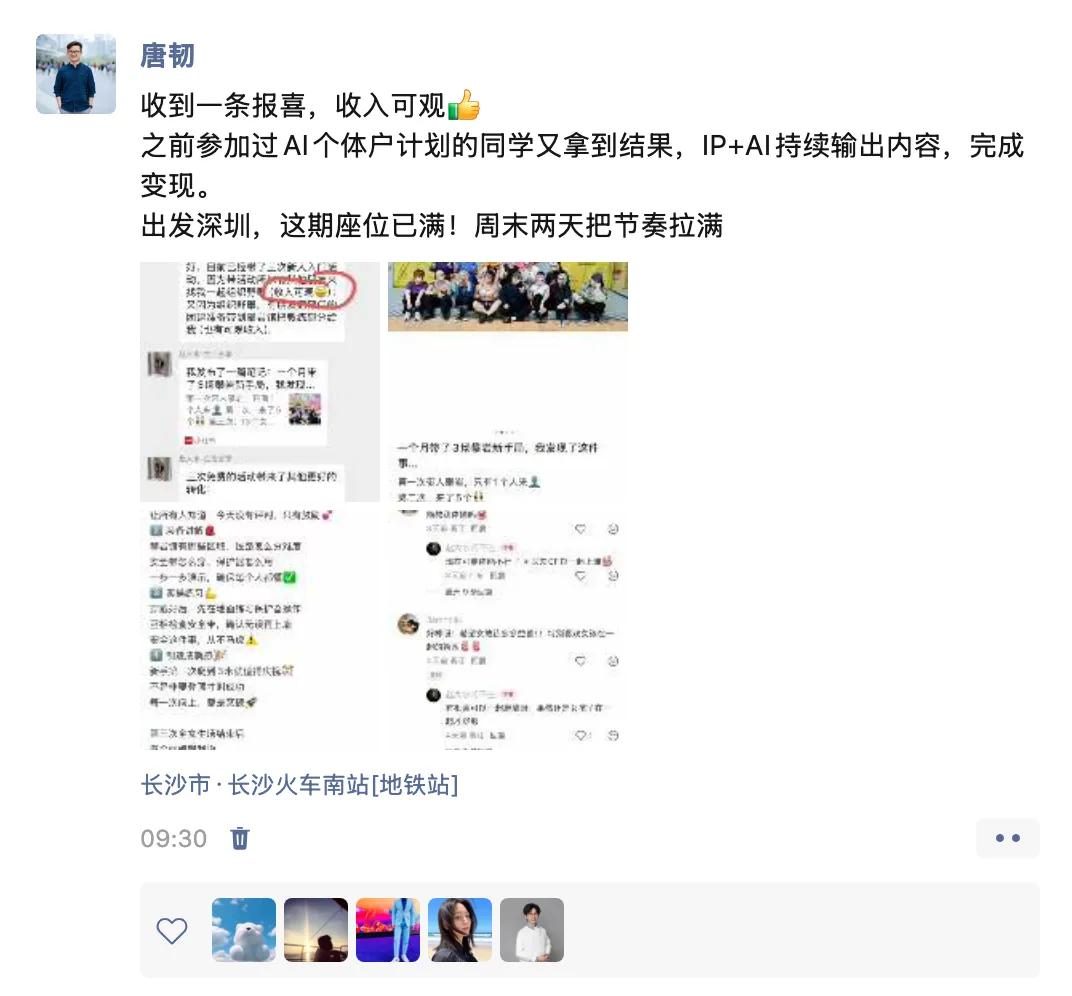This screenshot has width=1072, height=996.
Task: Open polar bear liker avatar
Action: (244, 930)
